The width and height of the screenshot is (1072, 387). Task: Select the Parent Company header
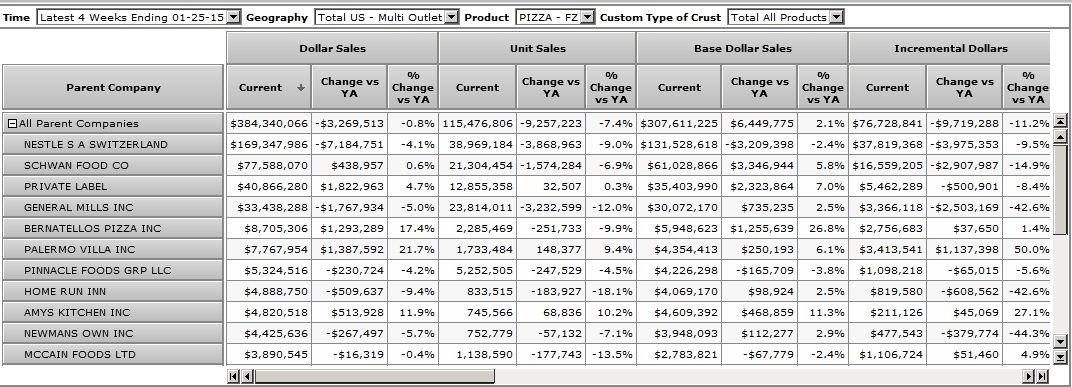click(113, 87)
